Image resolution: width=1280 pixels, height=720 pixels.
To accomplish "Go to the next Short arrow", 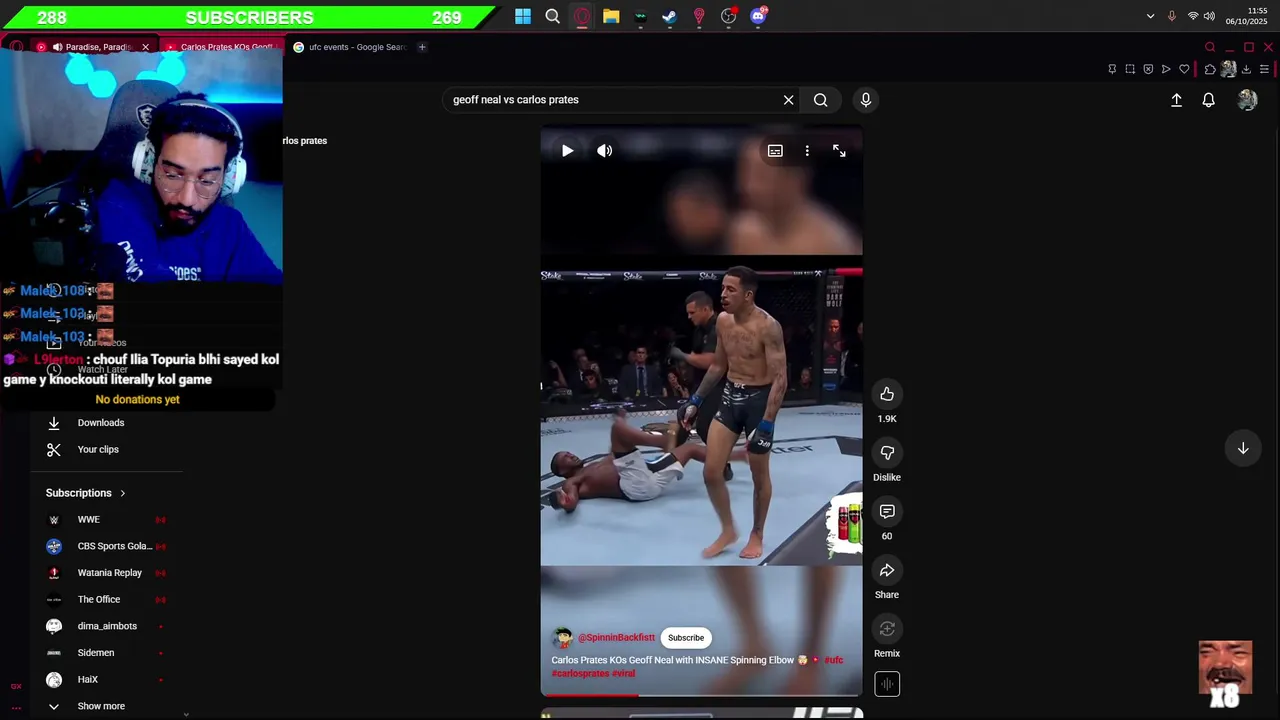I will click(1243, 449).
